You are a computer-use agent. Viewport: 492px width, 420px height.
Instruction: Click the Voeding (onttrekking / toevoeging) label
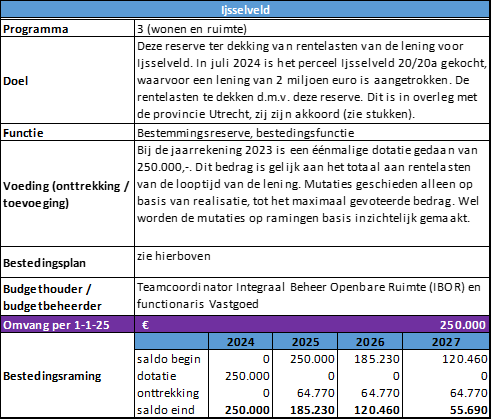68,194
